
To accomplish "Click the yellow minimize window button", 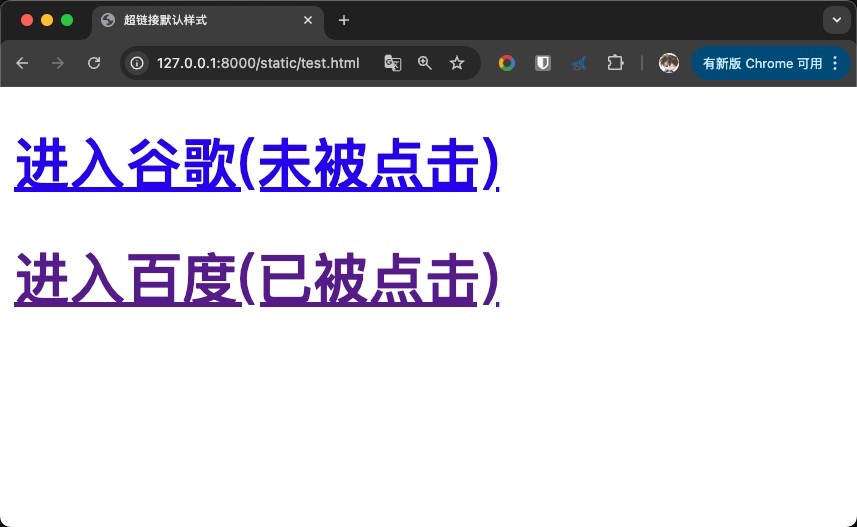I will 47,20.
